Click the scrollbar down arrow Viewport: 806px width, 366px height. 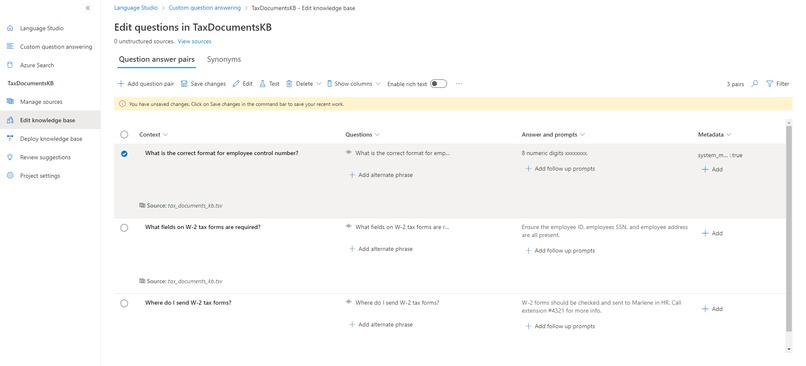pos(789,349)
